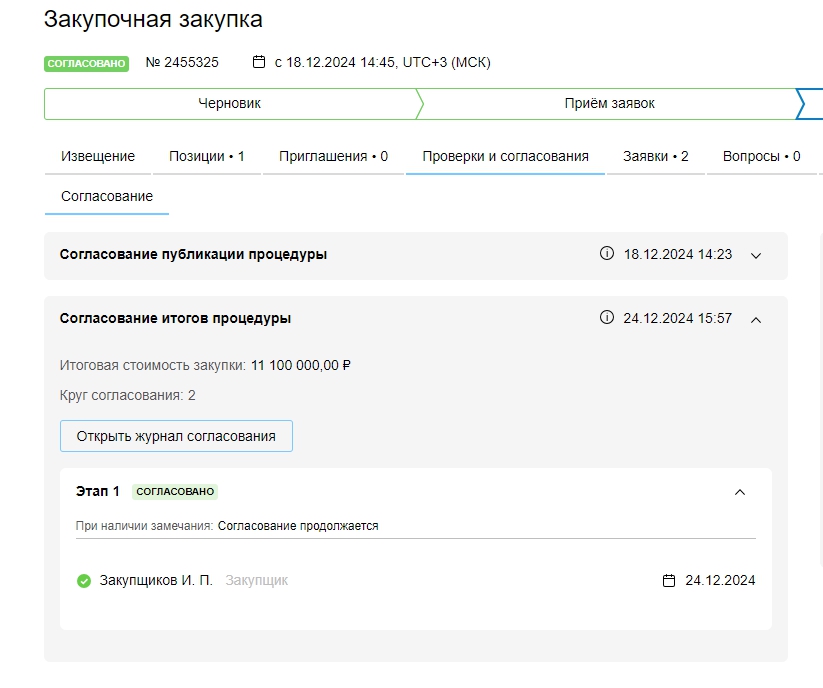Select the Заявки tab
823x688 pixels.
(x=655, y=157)
